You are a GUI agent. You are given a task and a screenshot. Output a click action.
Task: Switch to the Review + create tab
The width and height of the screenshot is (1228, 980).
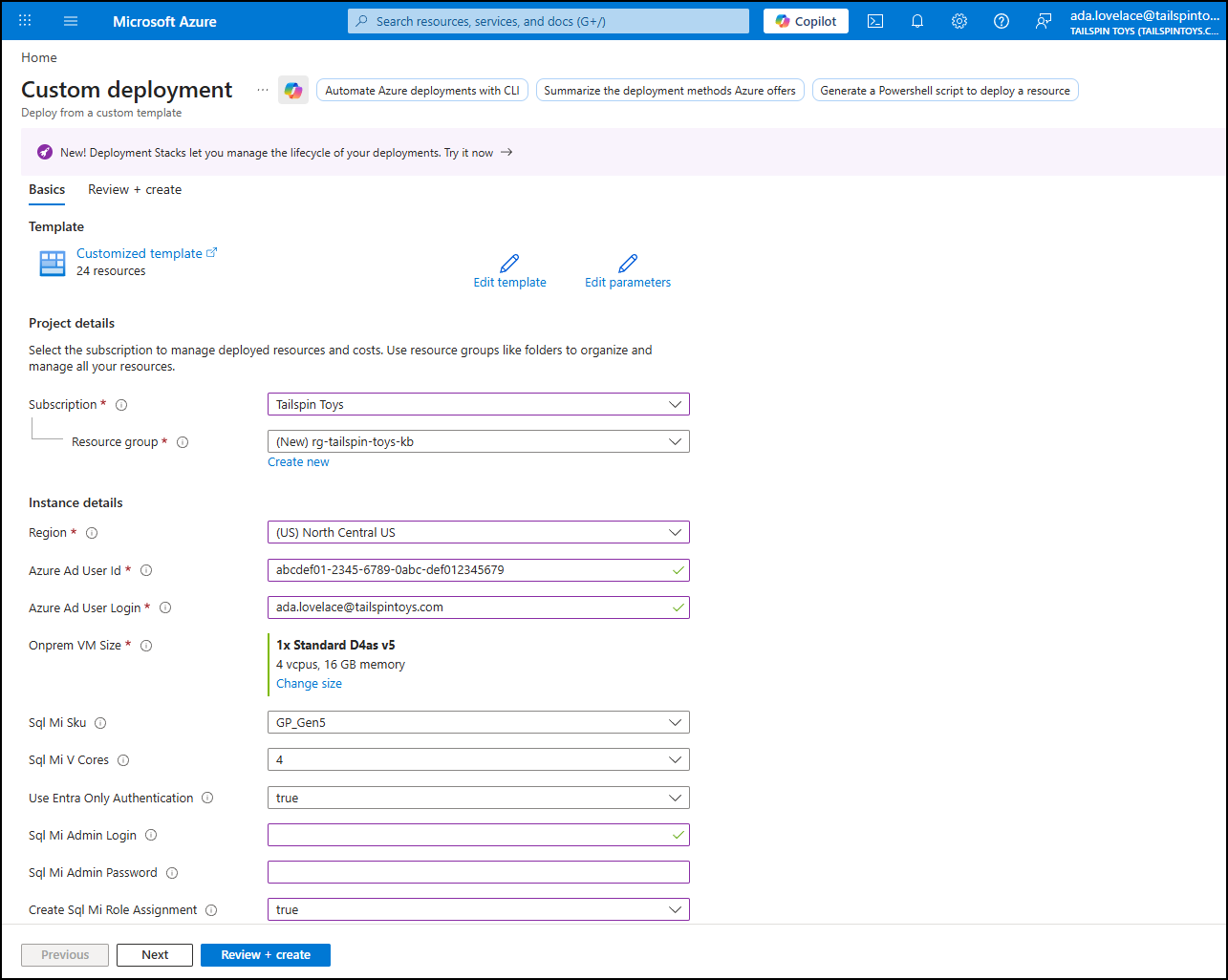click(135, 190)
